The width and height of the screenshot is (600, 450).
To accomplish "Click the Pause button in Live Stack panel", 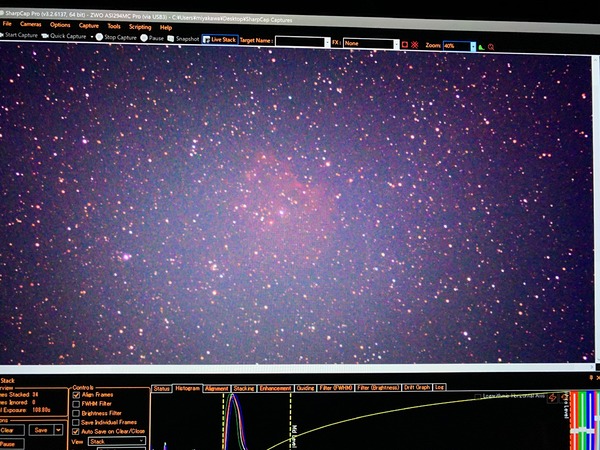I will click(x=11, y=444).
